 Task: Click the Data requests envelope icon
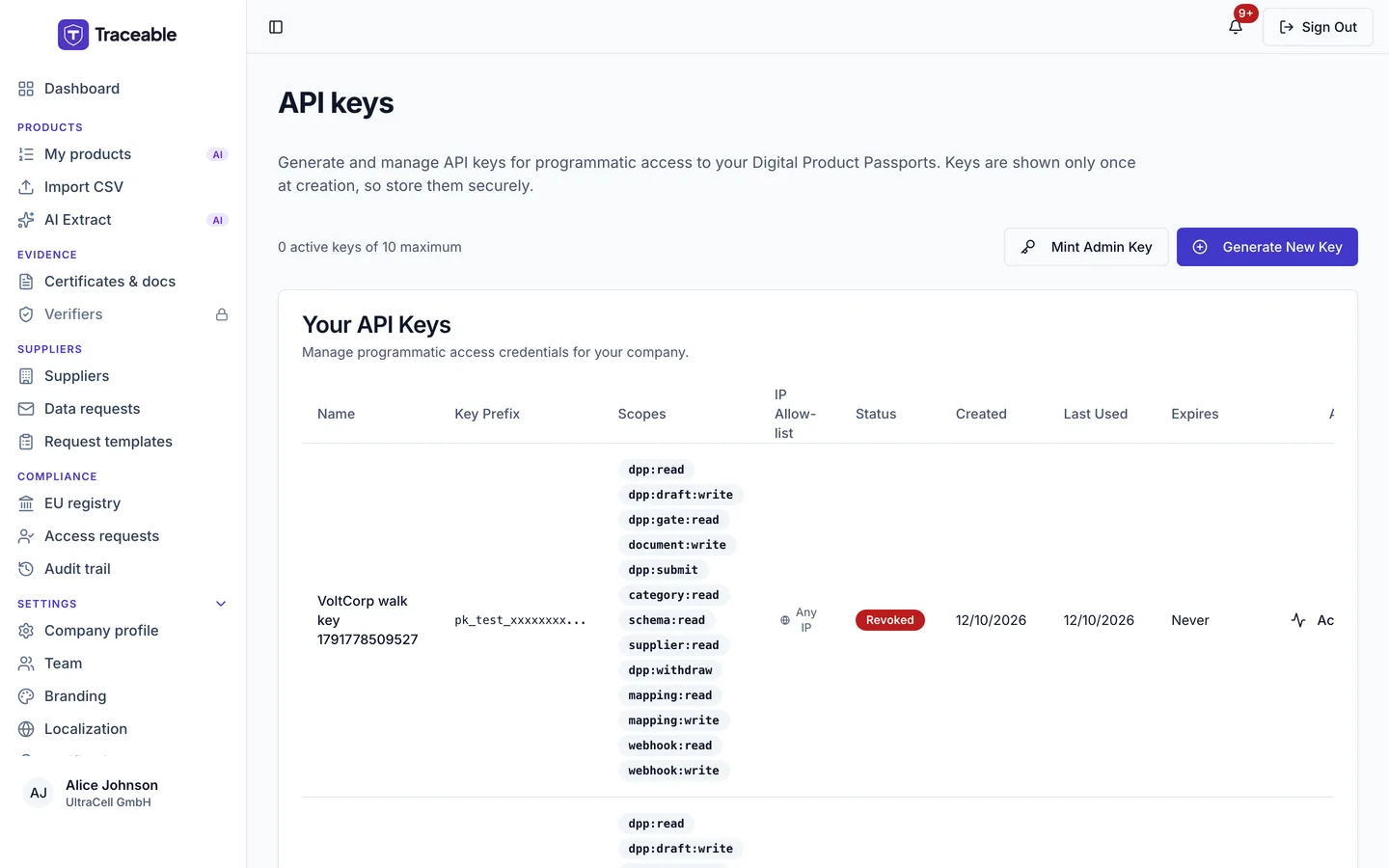pyautogui.click(x=26, y=409)
